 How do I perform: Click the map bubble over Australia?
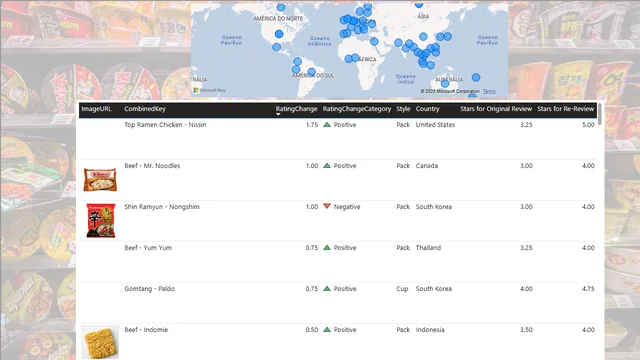[x=445, y=84]
